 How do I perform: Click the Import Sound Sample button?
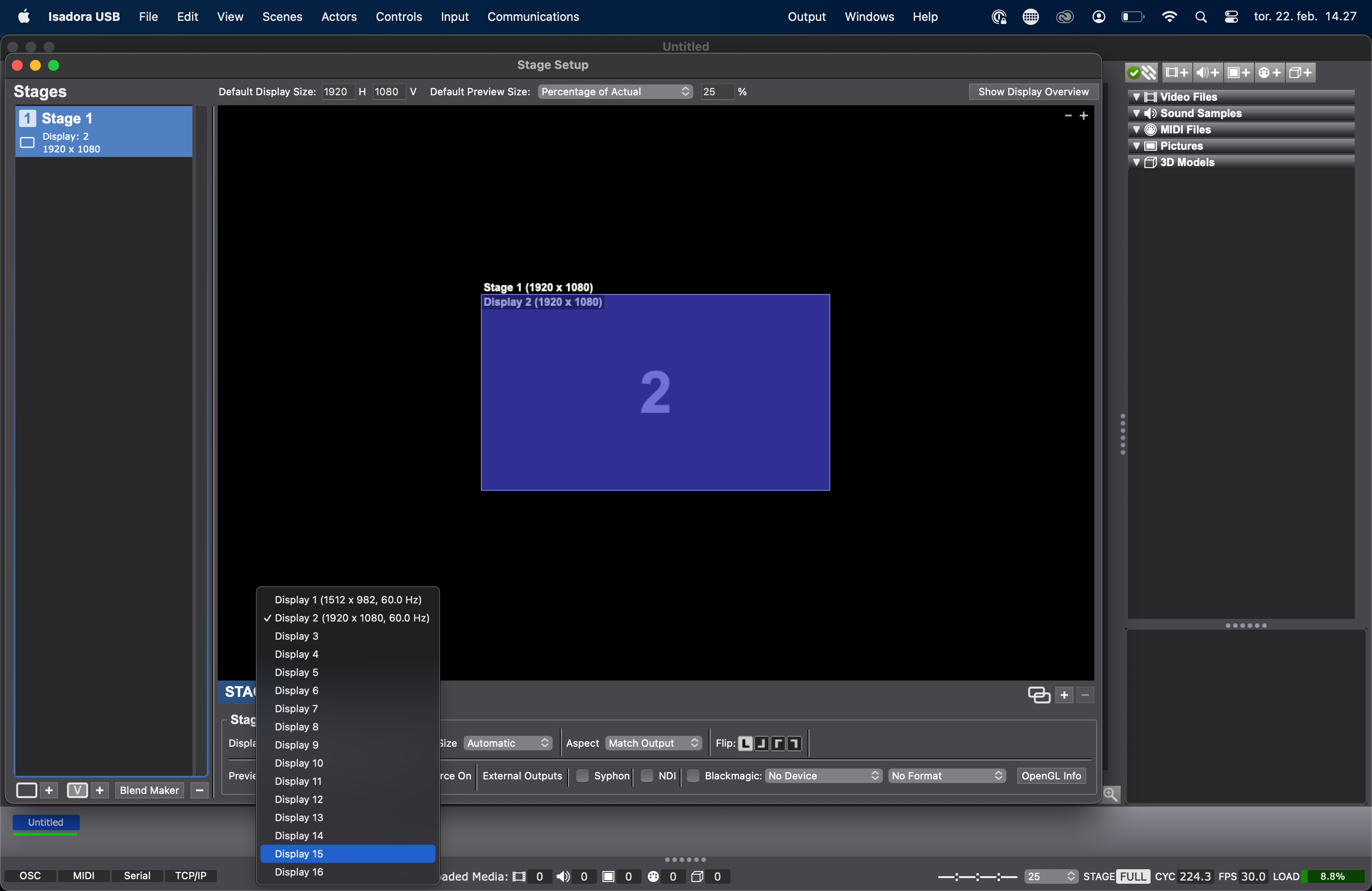(1207, 73)
